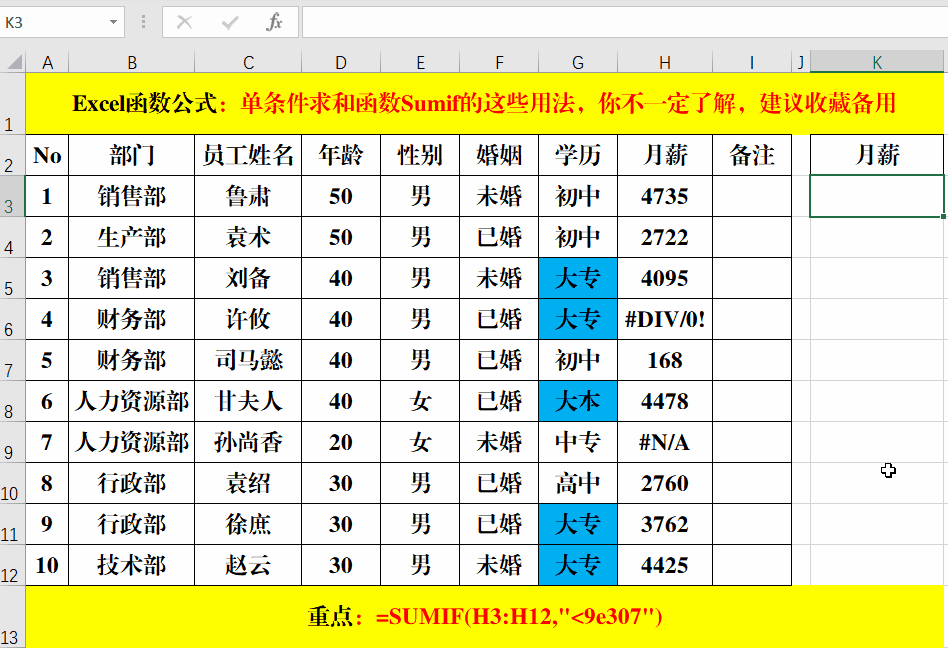Select column F header
948x648 pixels.
(x=499, y=62)
